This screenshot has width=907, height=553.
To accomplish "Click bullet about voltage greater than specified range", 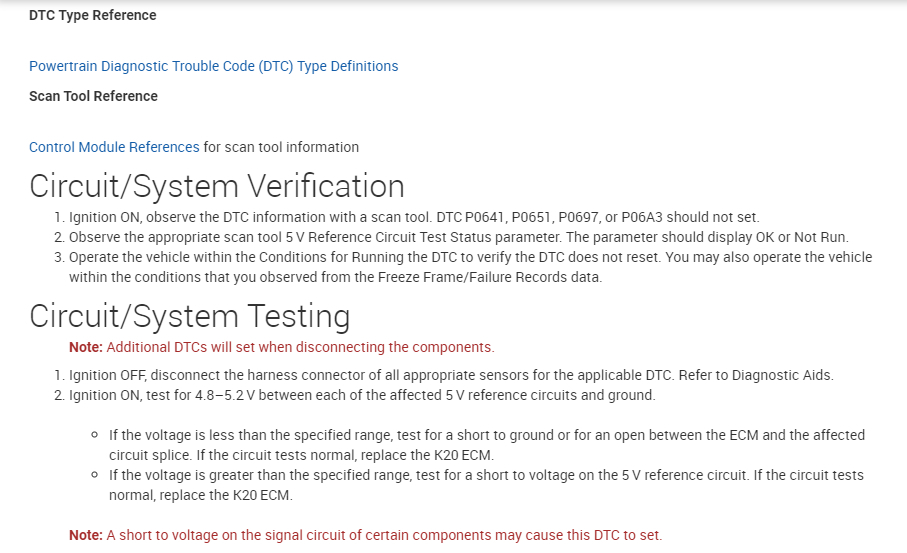I will (486, 475).
